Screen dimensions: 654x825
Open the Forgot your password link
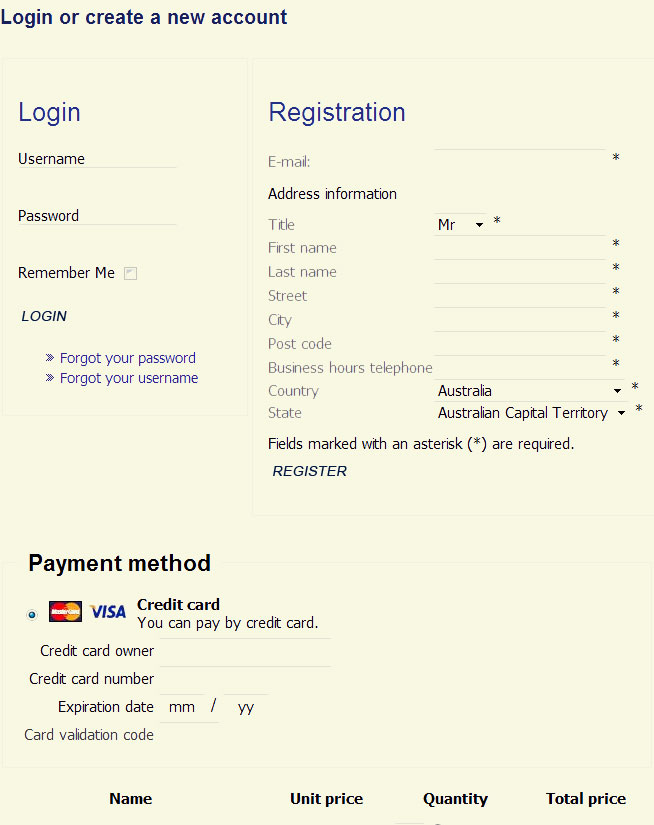[128, 358]
